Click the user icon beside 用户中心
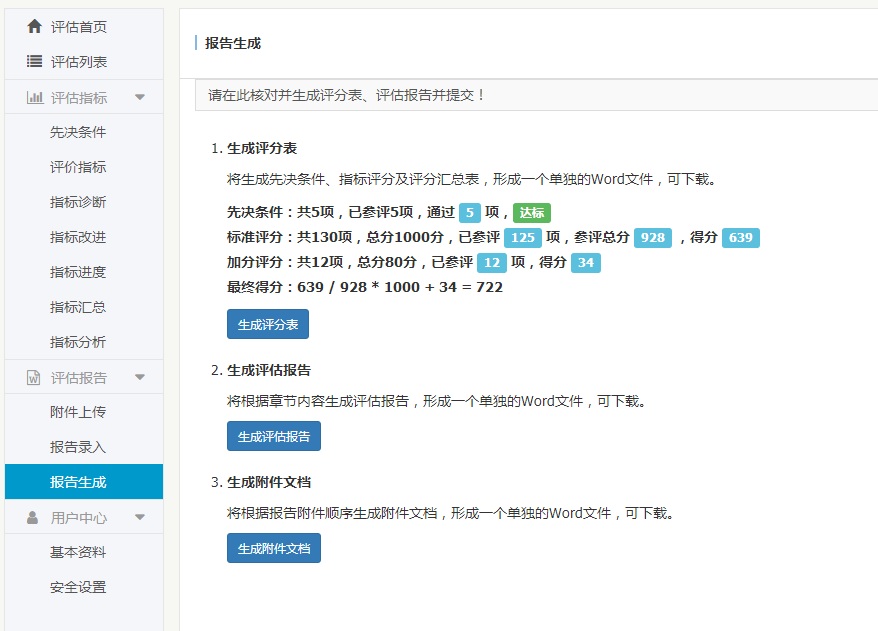Image resolution: width=878 pixels, height=631 pixels. click(34, 517)
